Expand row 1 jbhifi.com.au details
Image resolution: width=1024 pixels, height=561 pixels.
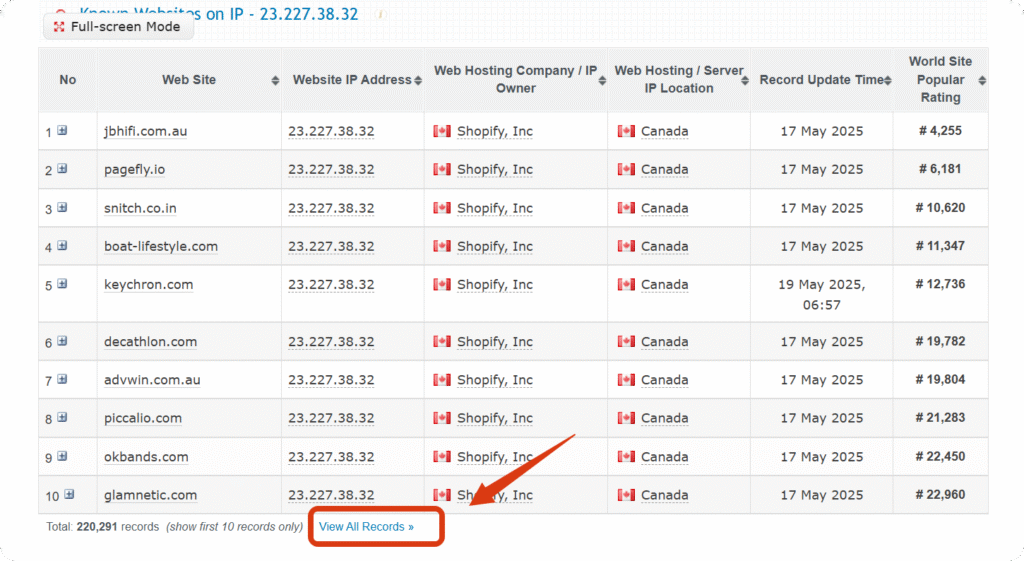[x=62, y=131]
